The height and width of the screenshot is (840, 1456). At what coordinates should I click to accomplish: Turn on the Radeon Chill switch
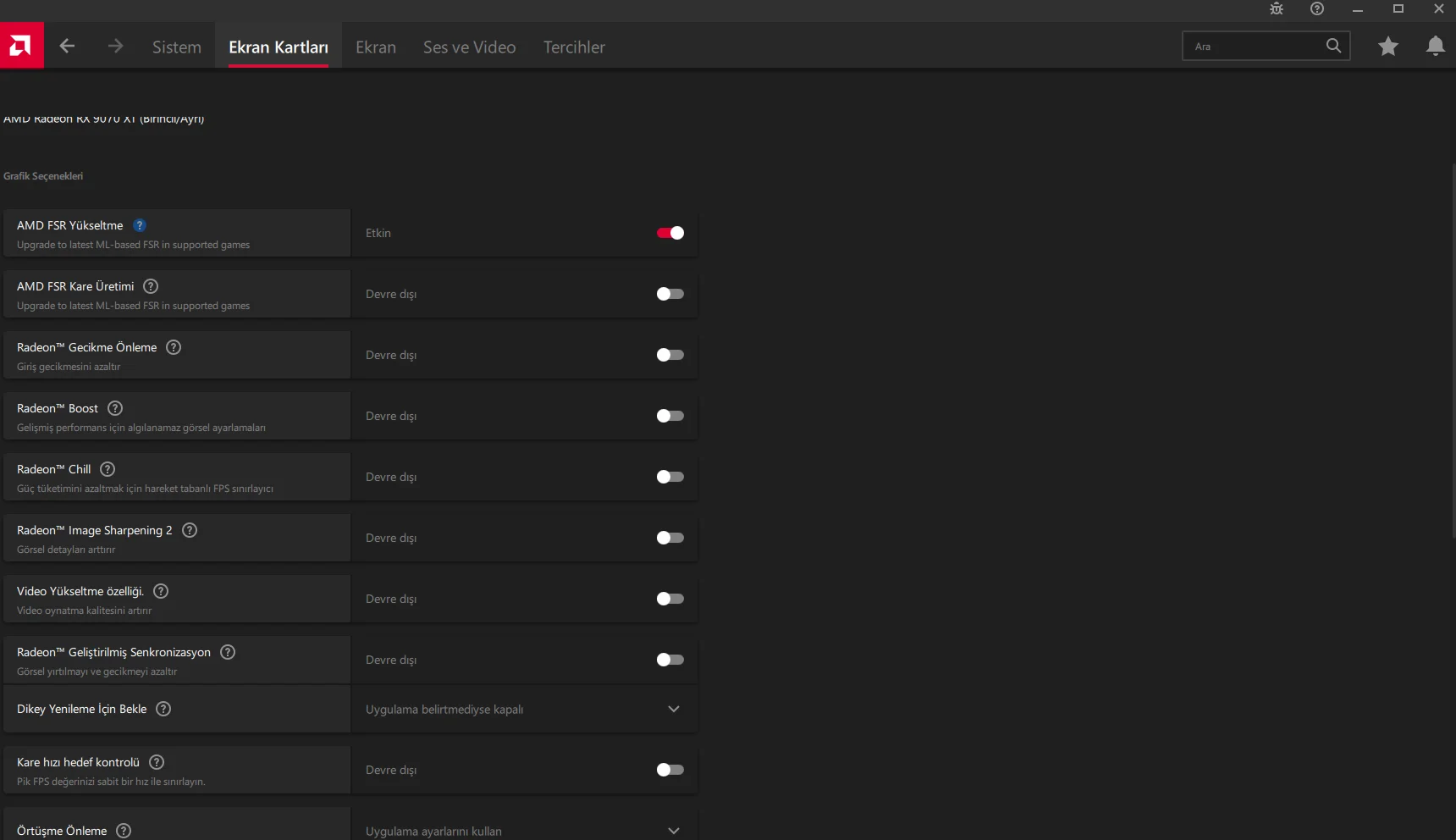tap(670, 477)
